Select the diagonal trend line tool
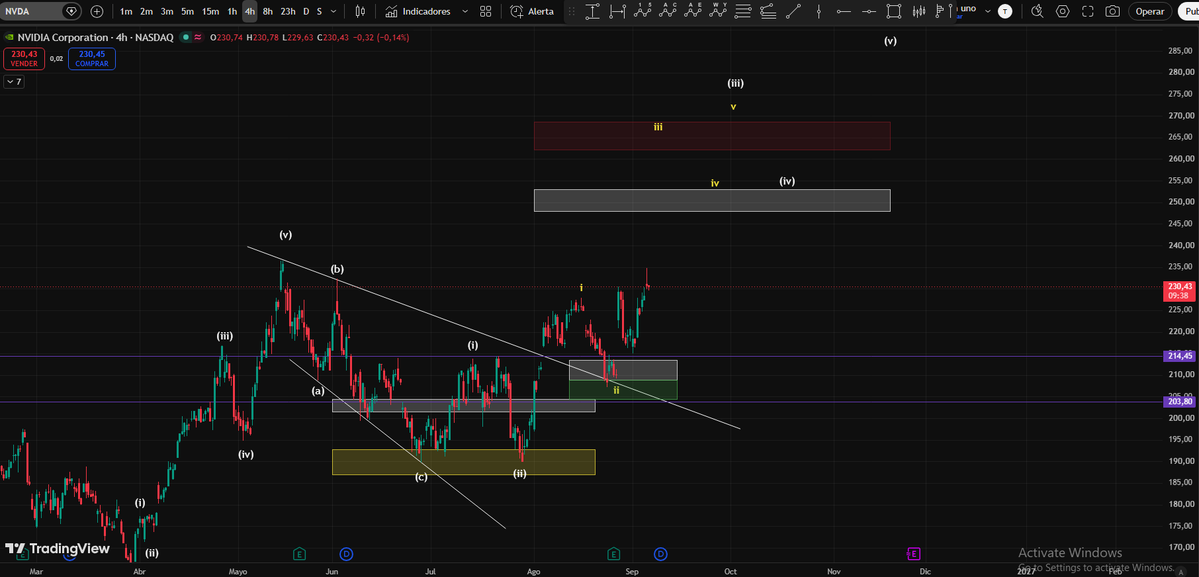Screen dimensions: 1199x577 coord(794,11)
